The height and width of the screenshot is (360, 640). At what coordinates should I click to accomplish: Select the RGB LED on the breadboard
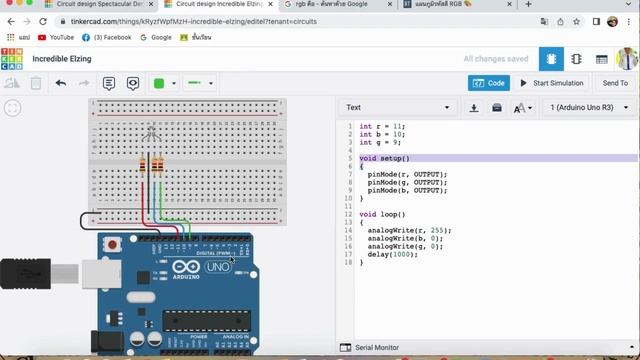click(151, 133)
